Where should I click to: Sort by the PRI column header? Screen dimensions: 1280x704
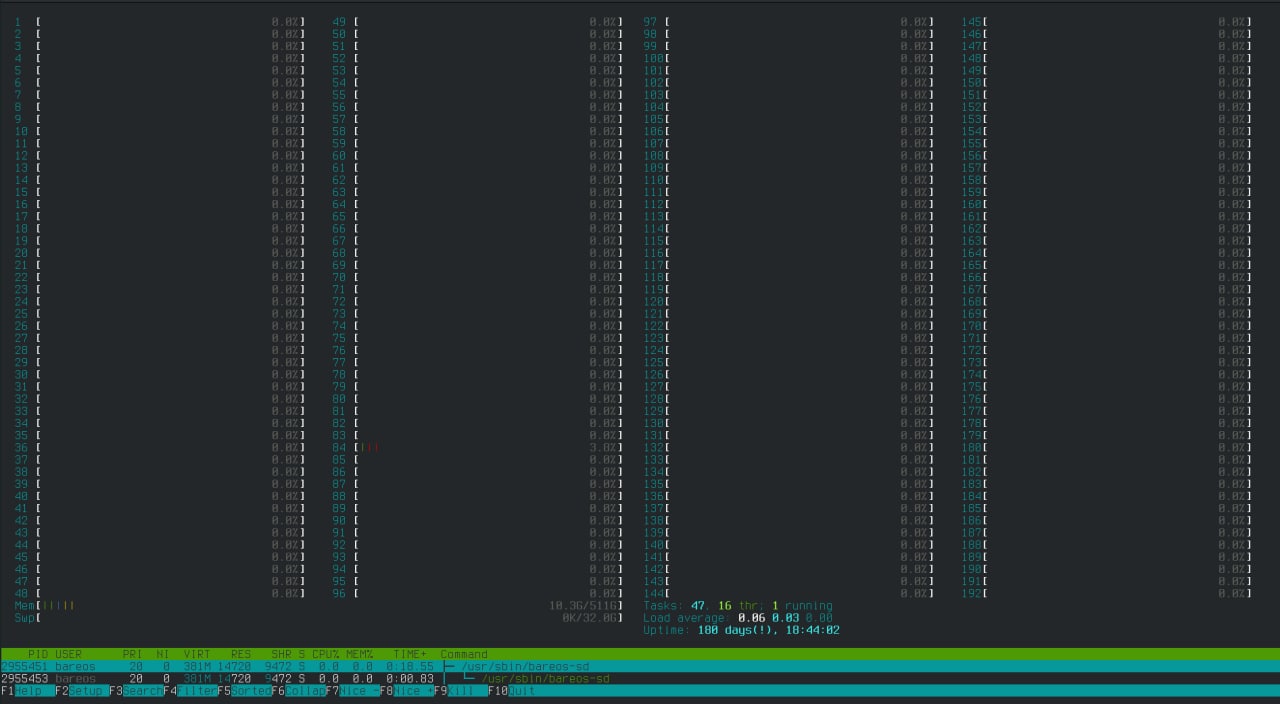(132, 654)
